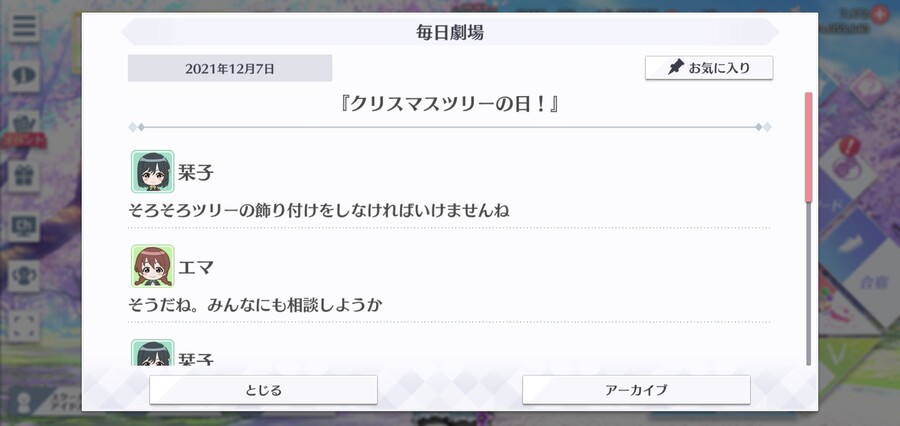Open the present gift box icon
This screenshot has height=426, width=900.
tap(24, 176)
